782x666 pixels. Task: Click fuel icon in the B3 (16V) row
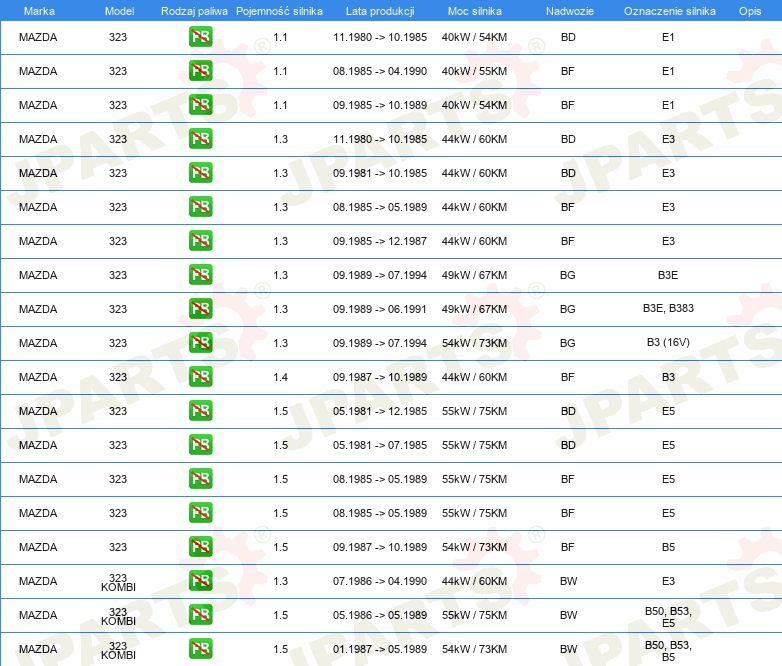click(x=200, y=343)
